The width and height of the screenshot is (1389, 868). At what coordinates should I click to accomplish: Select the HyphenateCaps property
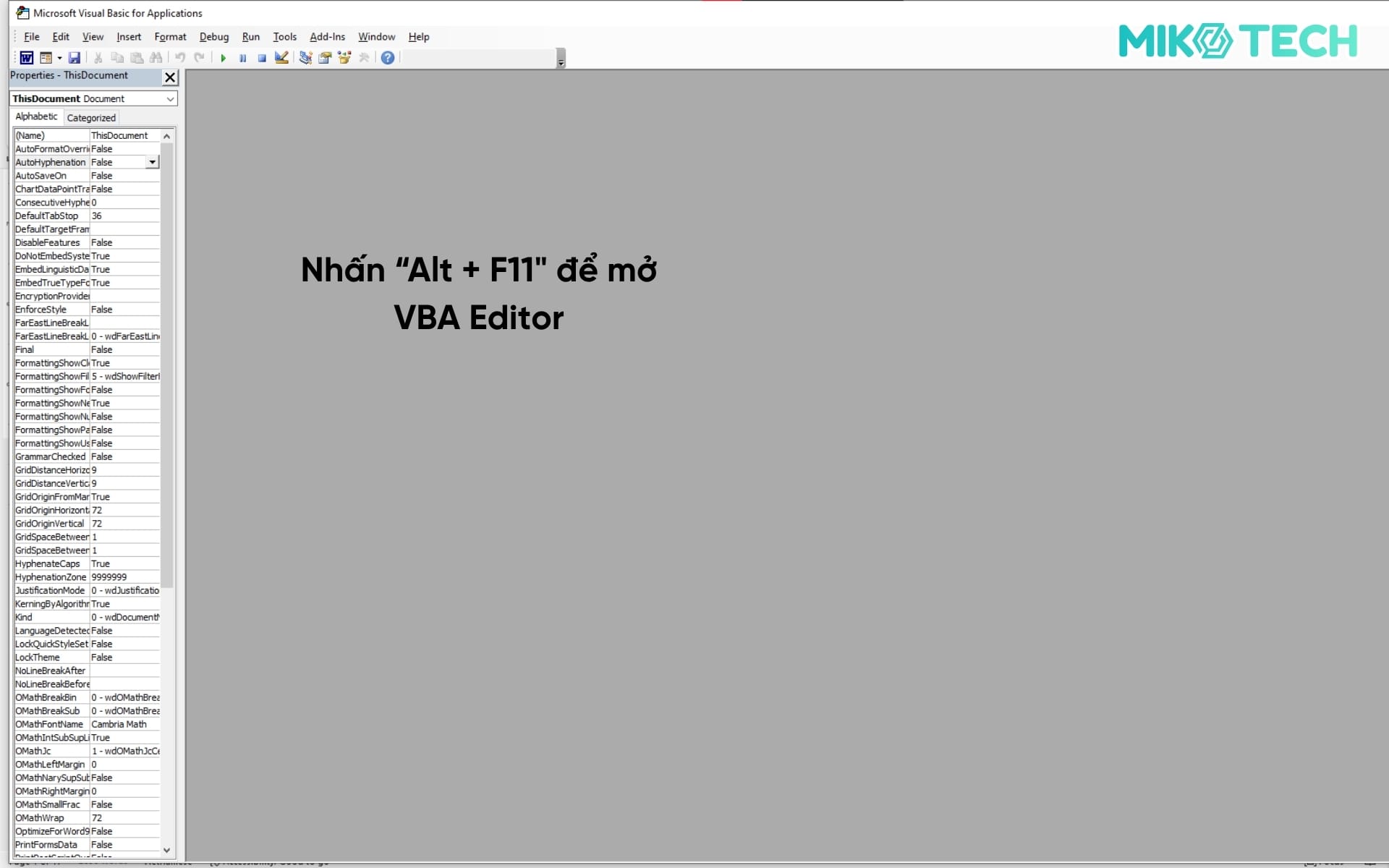tap(87, 564)
